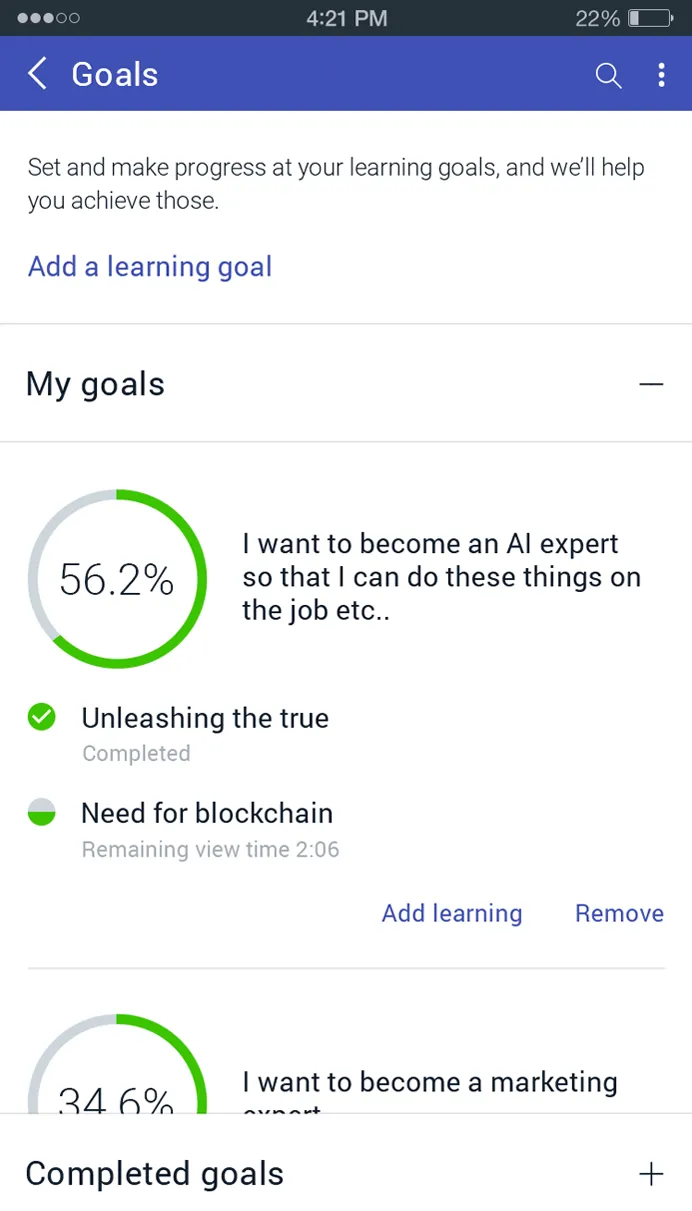The image size is (692, 1211).
Task: Tap the Goals page title
Action: pos(115,75)
